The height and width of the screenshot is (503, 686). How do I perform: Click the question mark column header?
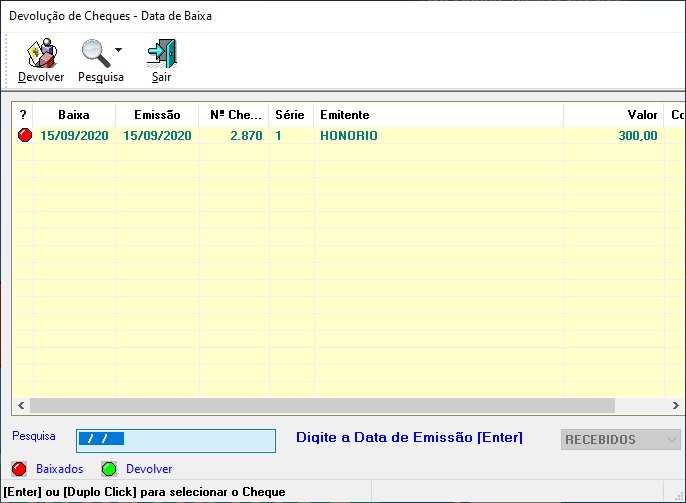coord(23,115)
